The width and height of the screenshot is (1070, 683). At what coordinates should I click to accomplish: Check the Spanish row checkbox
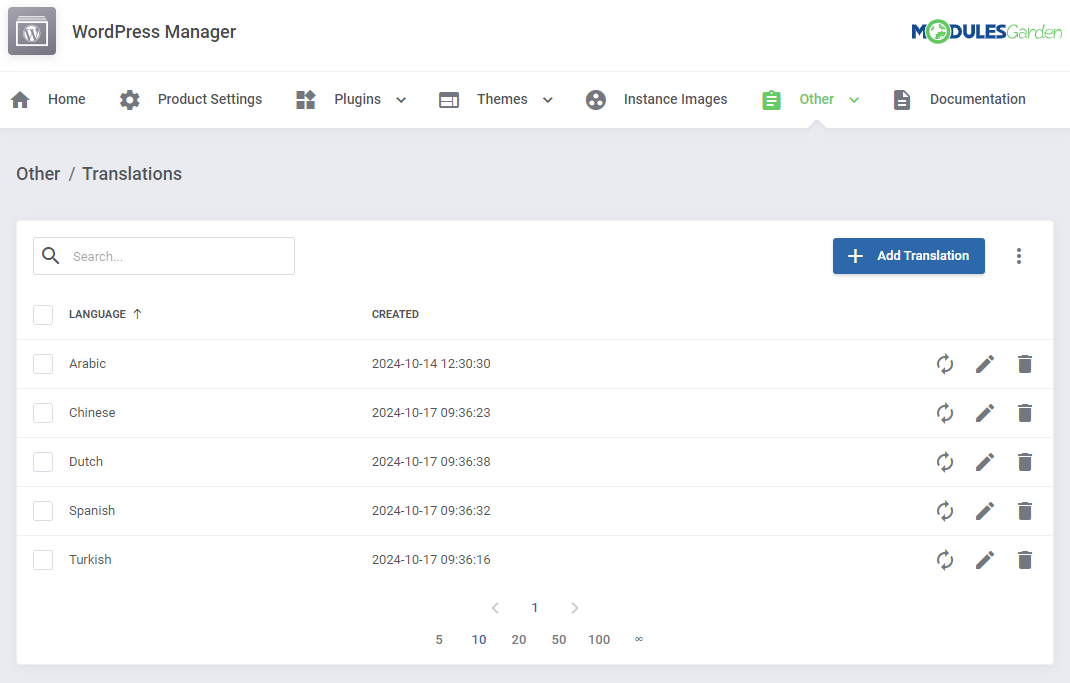43,511
